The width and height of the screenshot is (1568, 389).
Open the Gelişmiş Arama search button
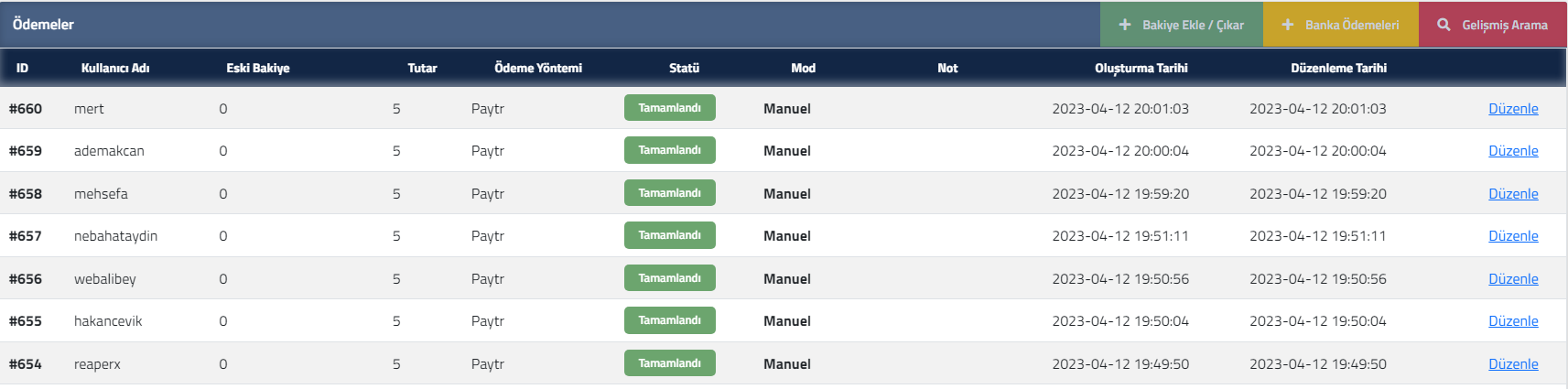click(x=1493, y=25)
